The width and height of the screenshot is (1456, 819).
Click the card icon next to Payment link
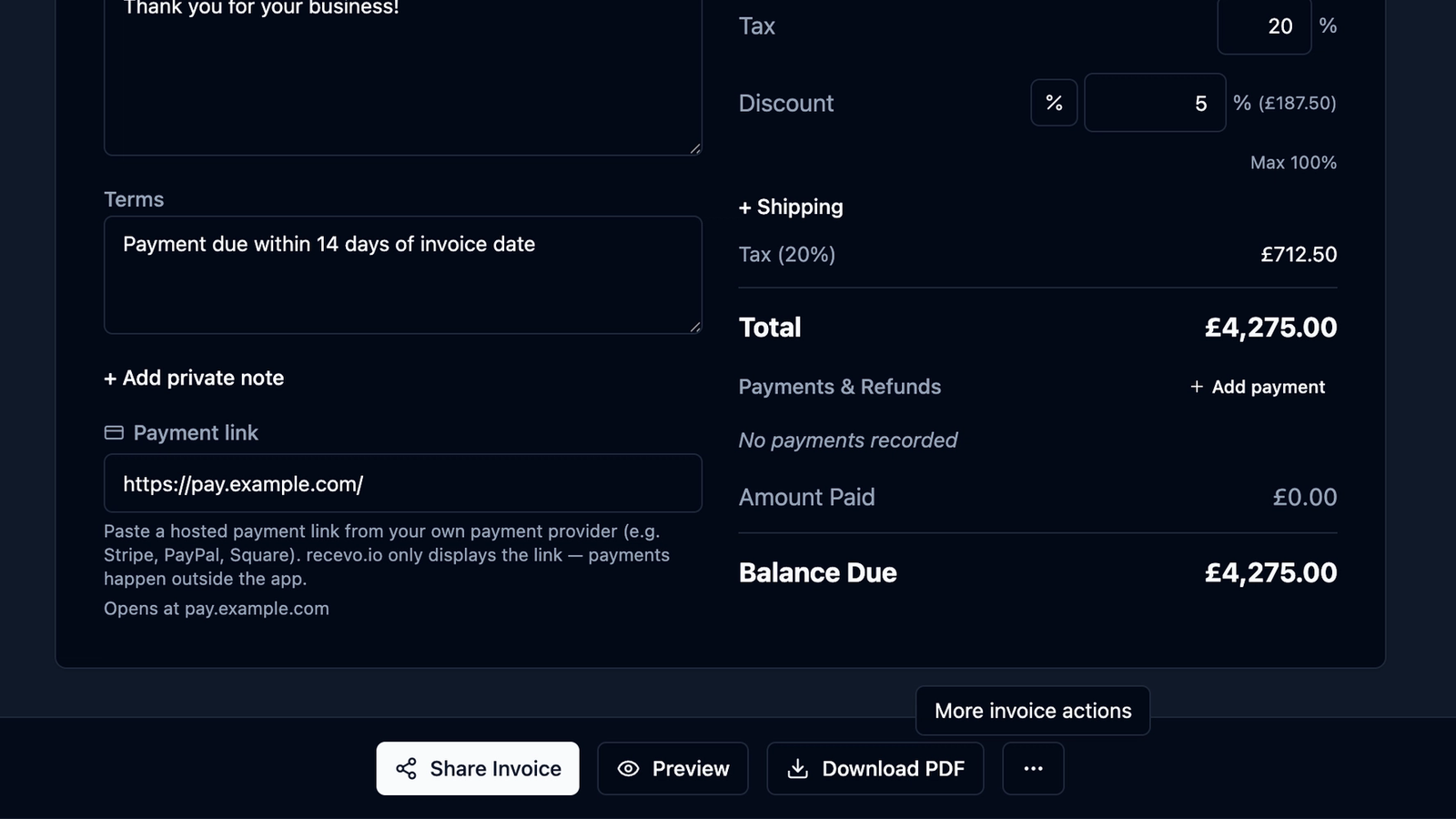tap(114, 433)
